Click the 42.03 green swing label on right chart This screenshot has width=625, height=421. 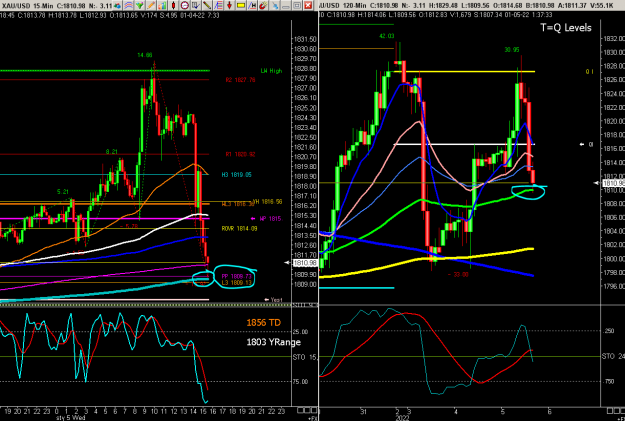(x=386, y=36)
